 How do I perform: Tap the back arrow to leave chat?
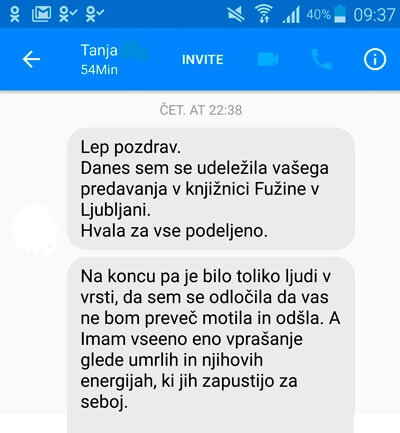[31, 59]
